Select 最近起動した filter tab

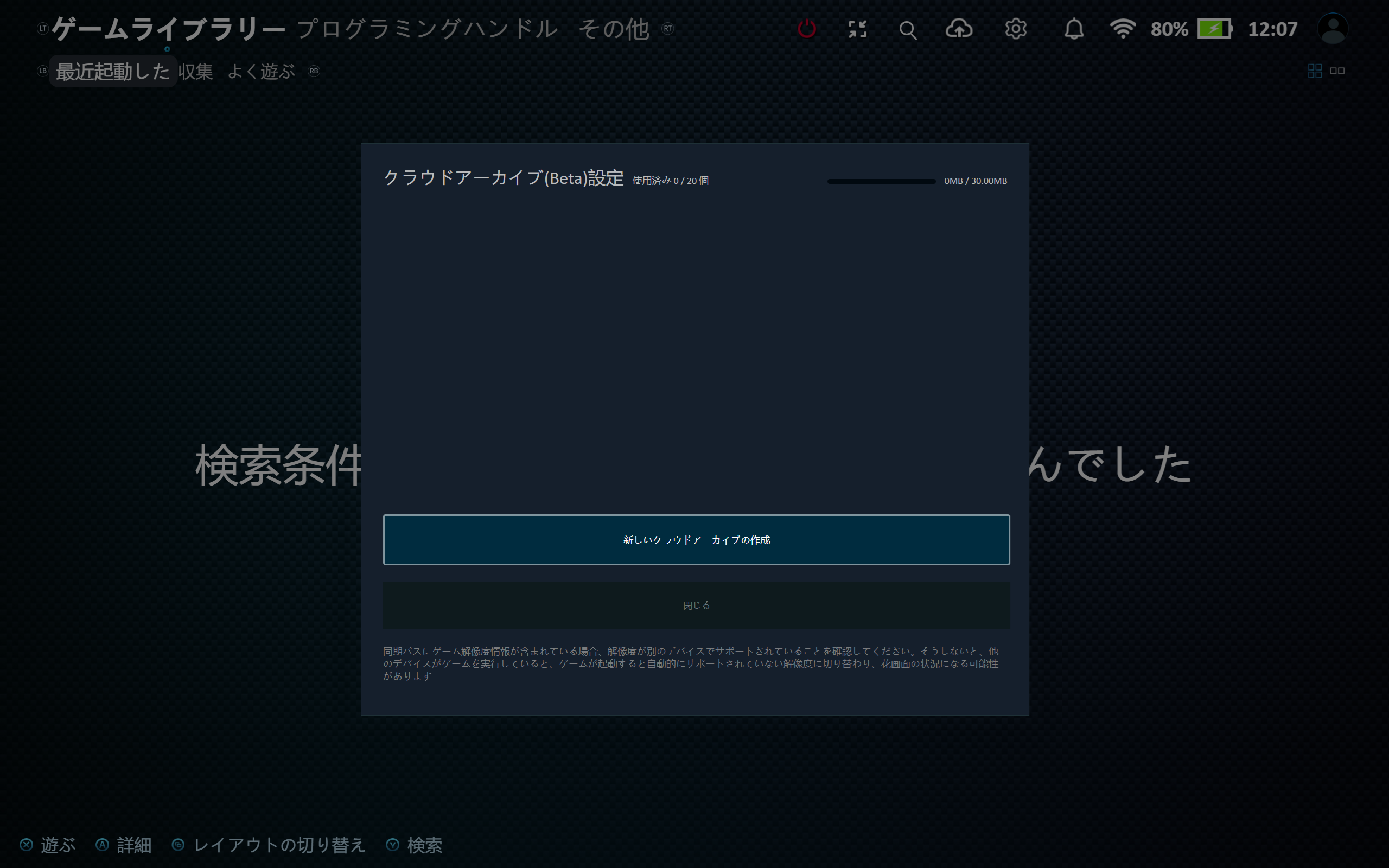pyautogui.click(x=112, y=71)
